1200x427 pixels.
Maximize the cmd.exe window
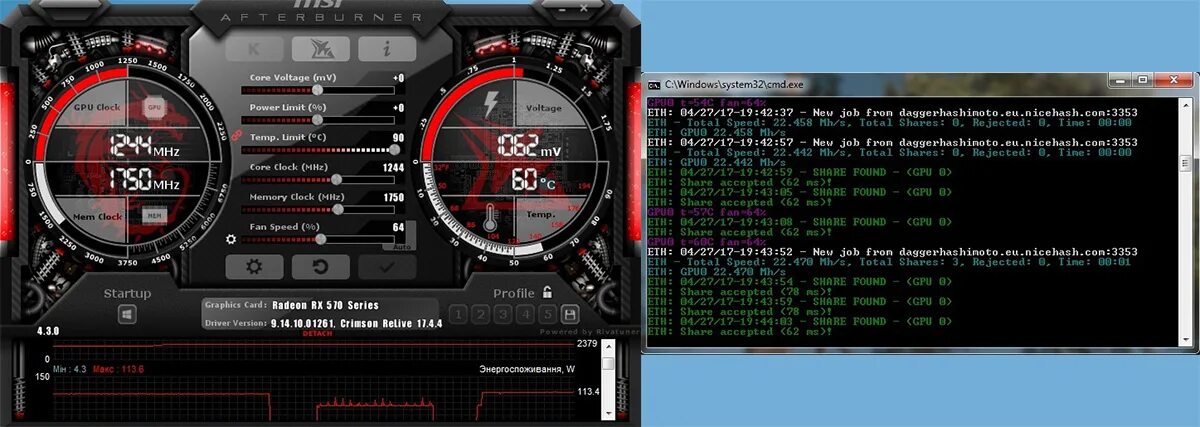point(1142,79)
